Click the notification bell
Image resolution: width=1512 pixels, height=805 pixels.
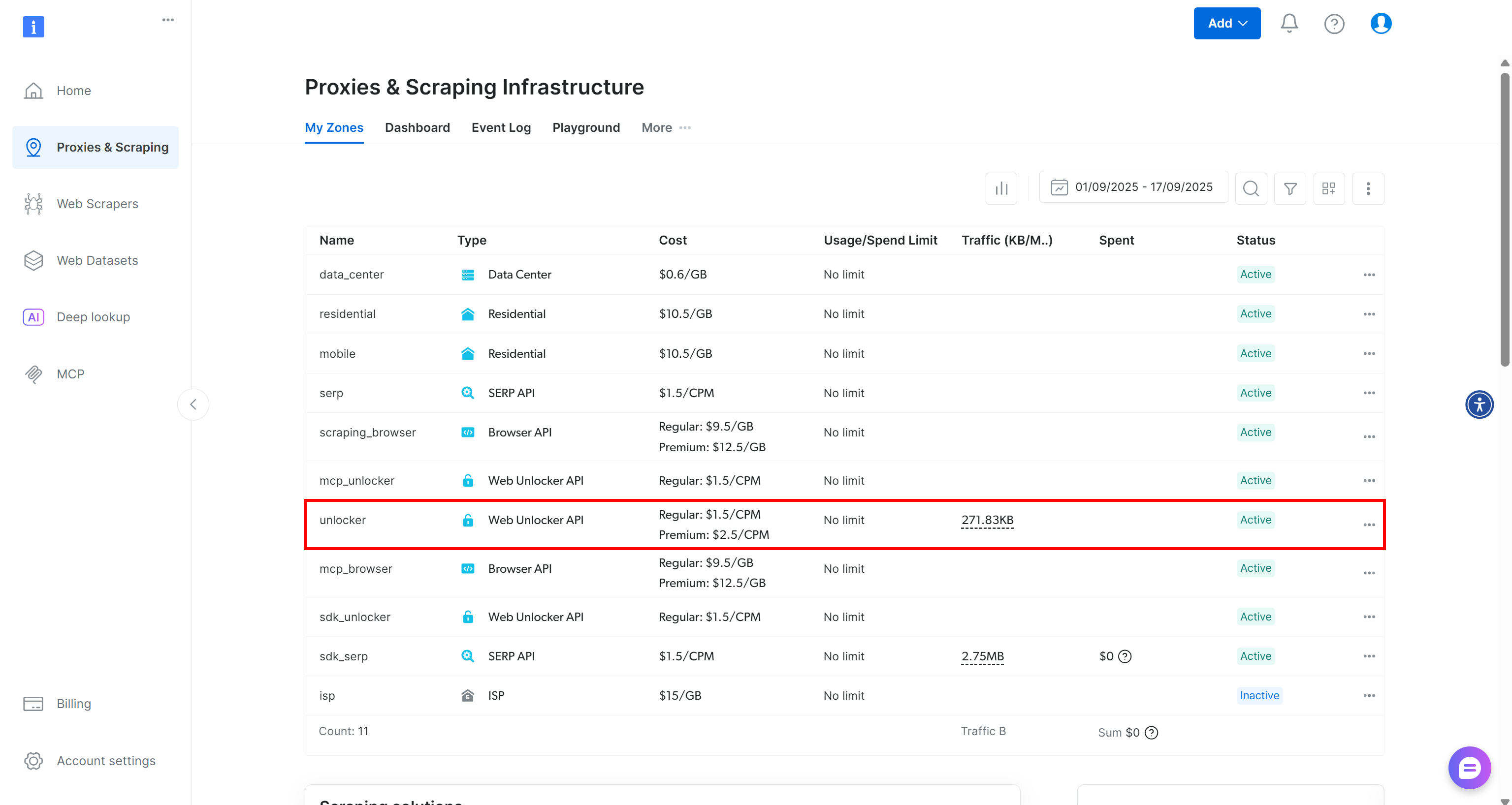tap(1289, 23)
